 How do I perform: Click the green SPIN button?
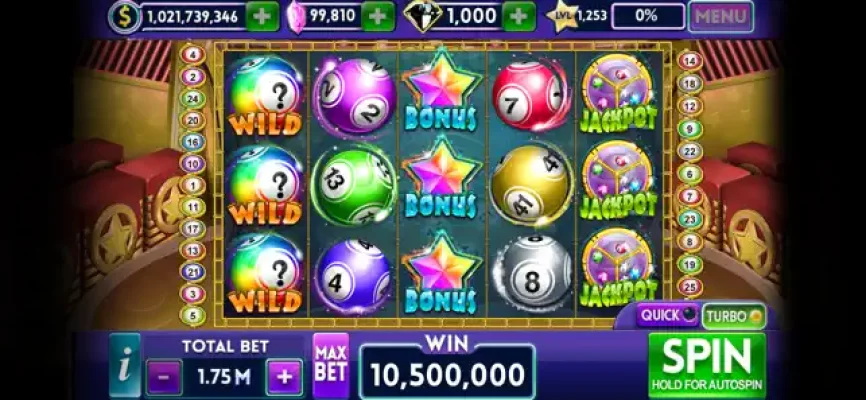tap(707, 365)
